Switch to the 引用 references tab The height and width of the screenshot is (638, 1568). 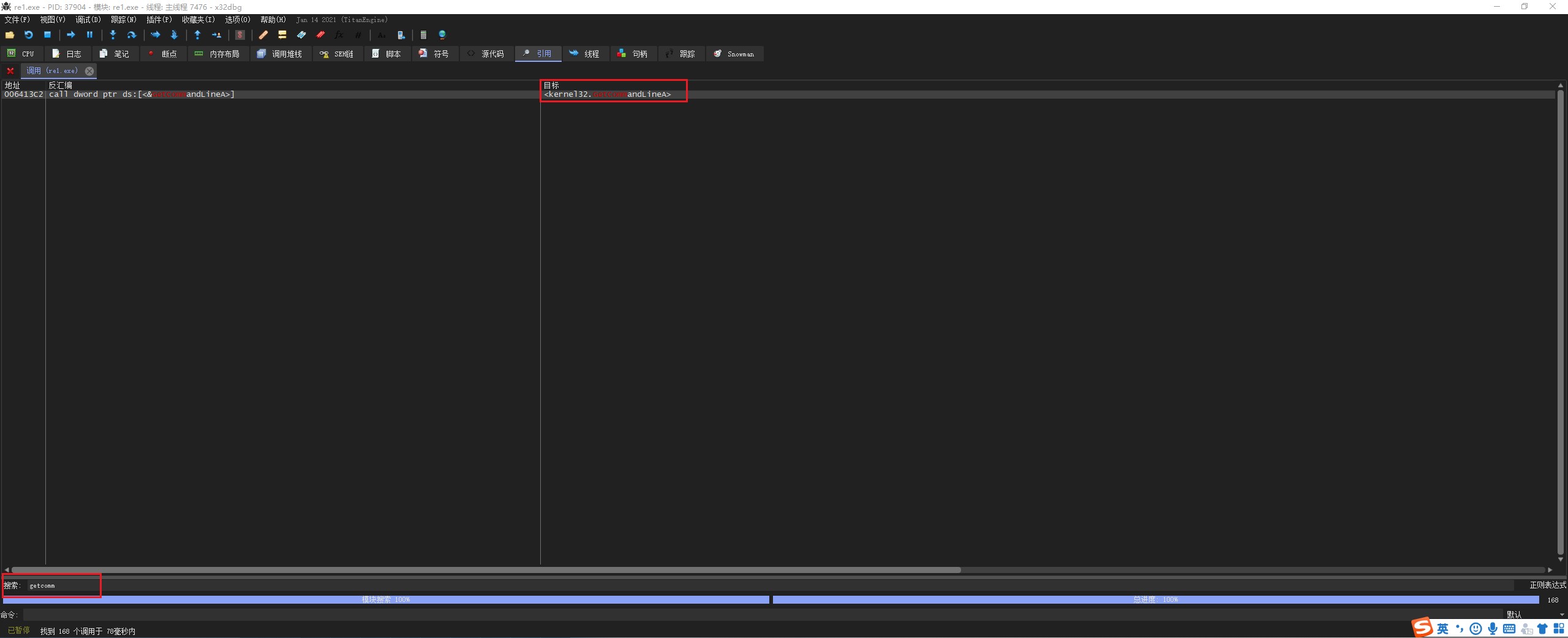pyautogui.click(x=538, y=54)
